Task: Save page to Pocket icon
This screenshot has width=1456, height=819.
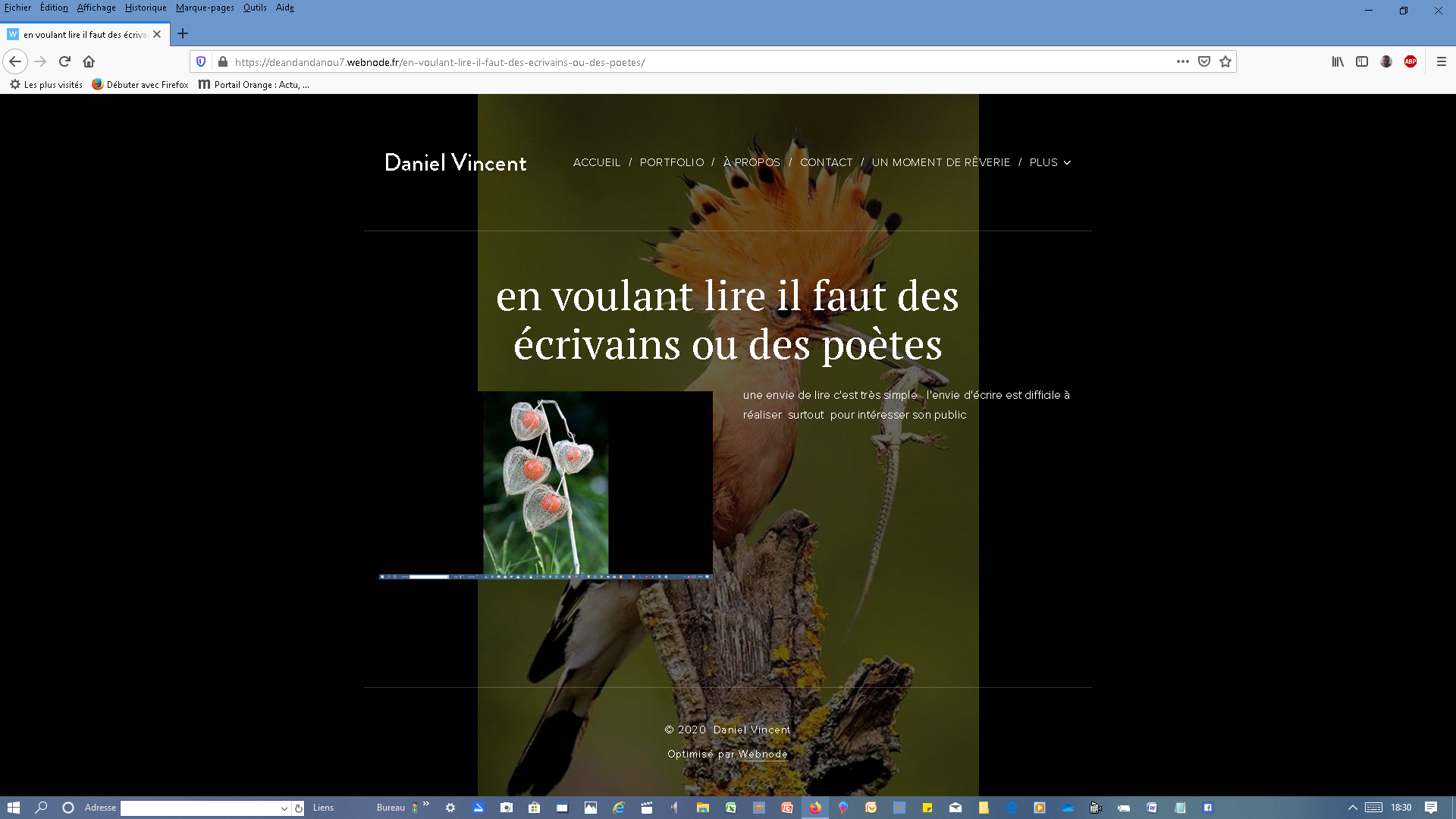Action: [1204, 61]
